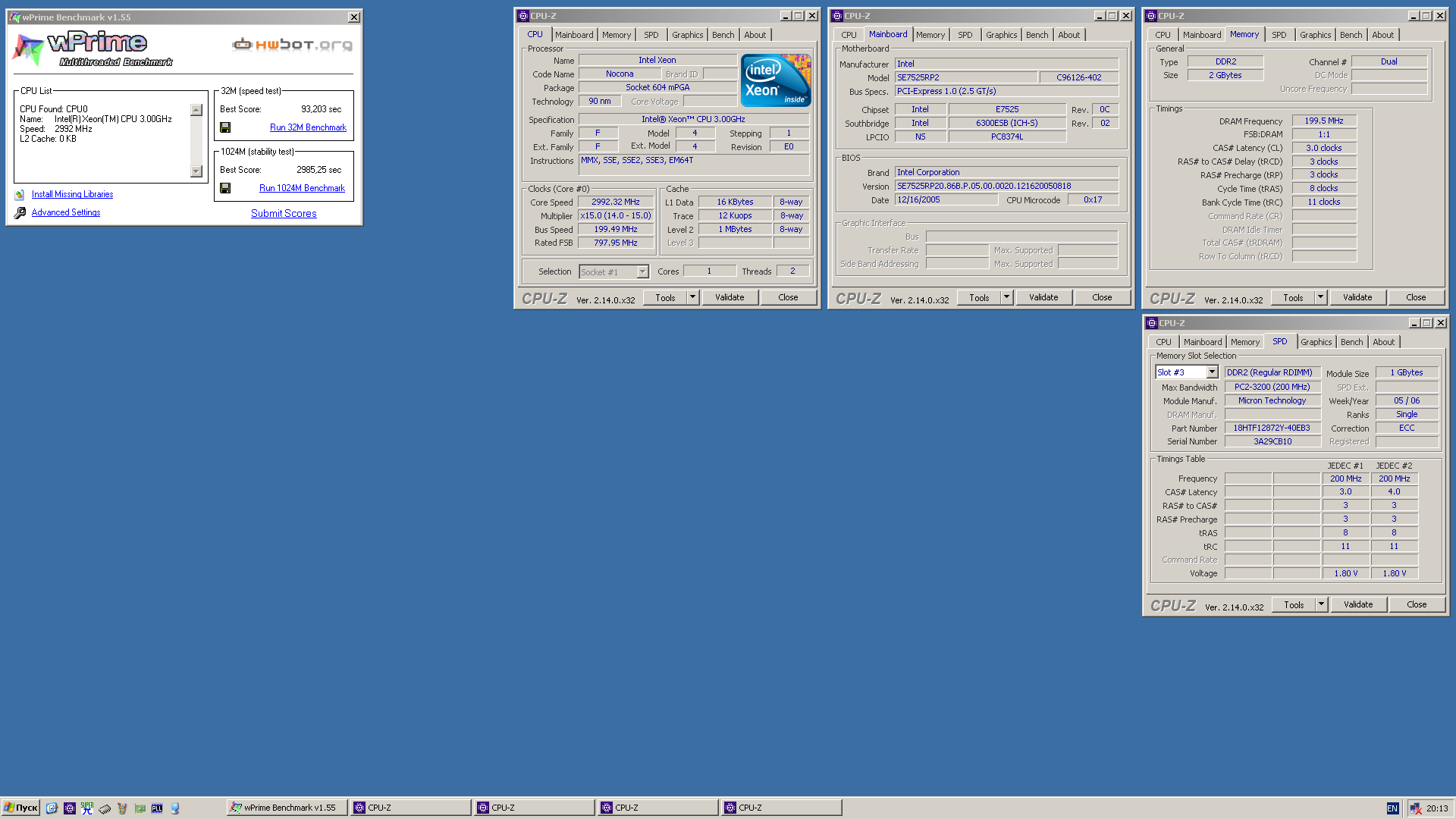1456x819 pixels.
Task: Click the system clock 20:13
Action: pos(1437,808)
